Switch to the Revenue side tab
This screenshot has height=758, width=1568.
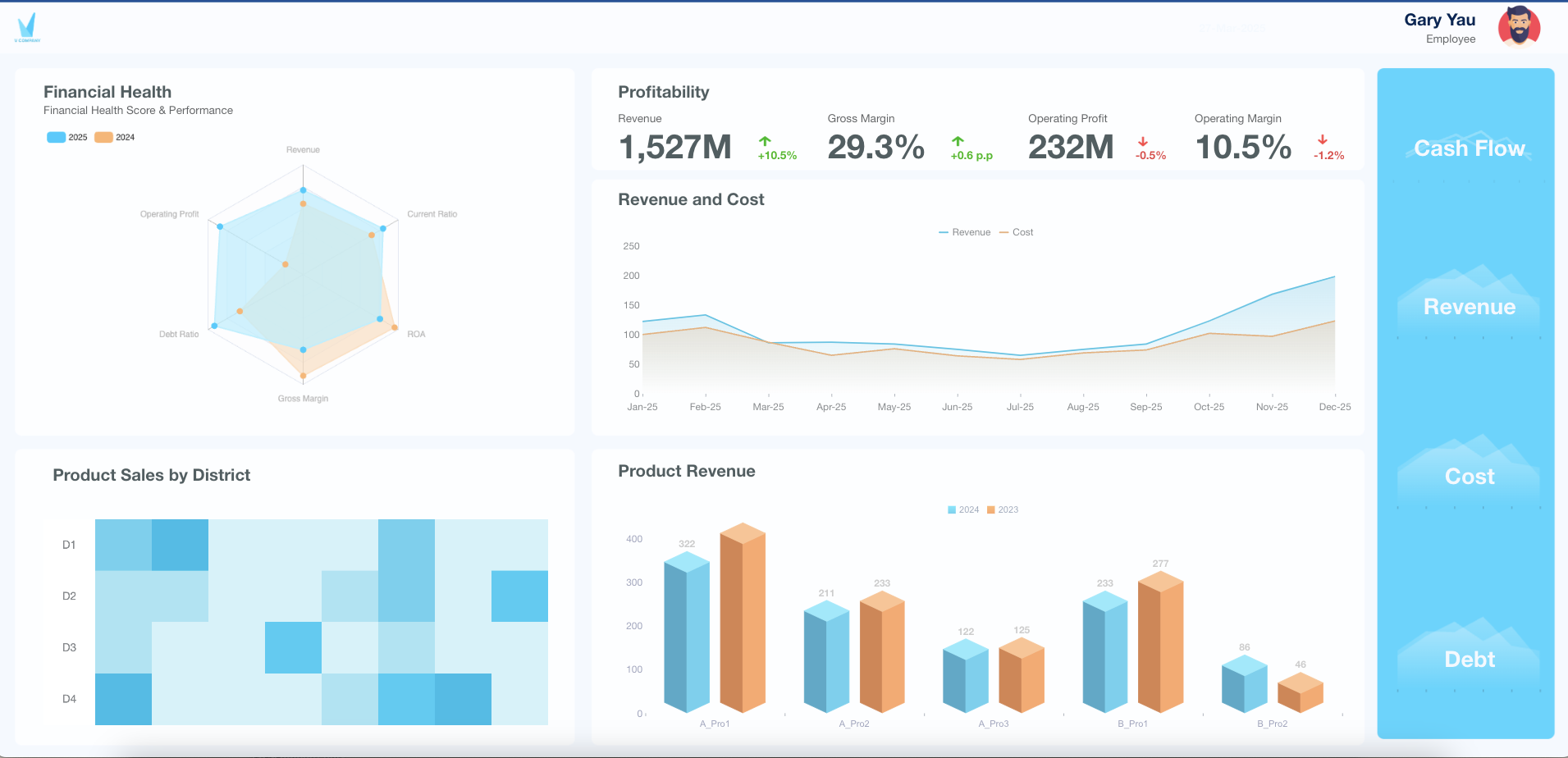(1469, 307)
